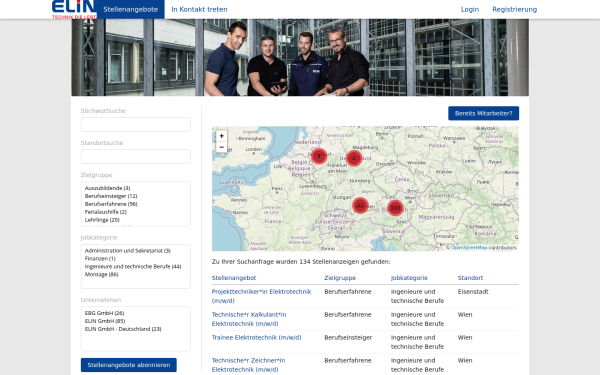600x375 pixels.
Task: Select Finanzen (1) category
Action: (x=100, y=259)
